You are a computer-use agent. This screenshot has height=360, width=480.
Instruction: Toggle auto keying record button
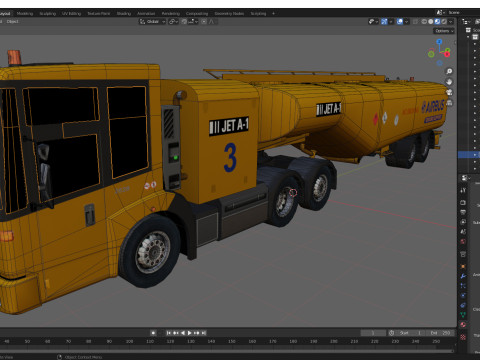pos(153,333)
